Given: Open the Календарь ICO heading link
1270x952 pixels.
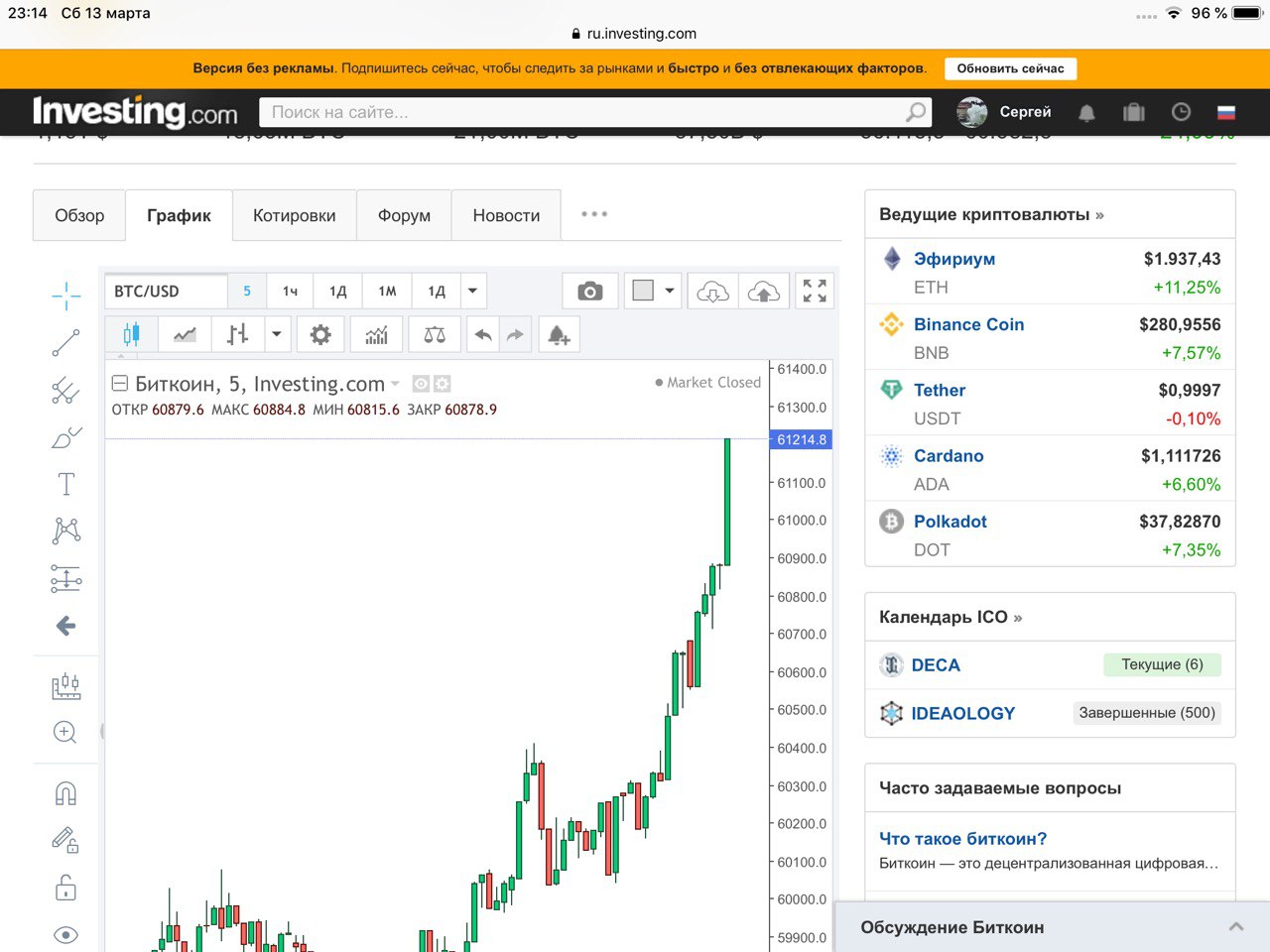Looking at the screenshot, I should (x=951, y=617).
